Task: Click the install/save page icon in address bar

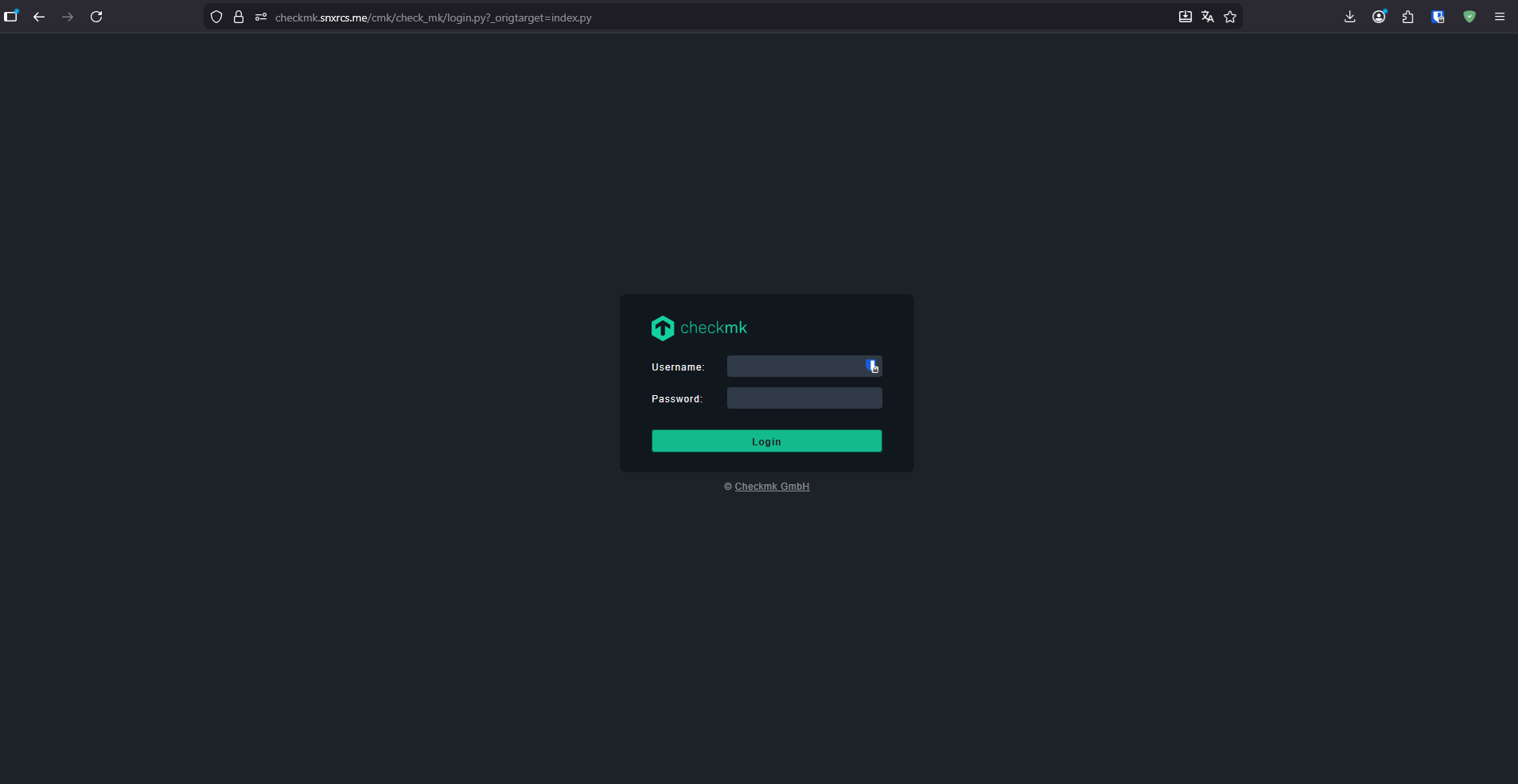Action: click(1185, 17)
